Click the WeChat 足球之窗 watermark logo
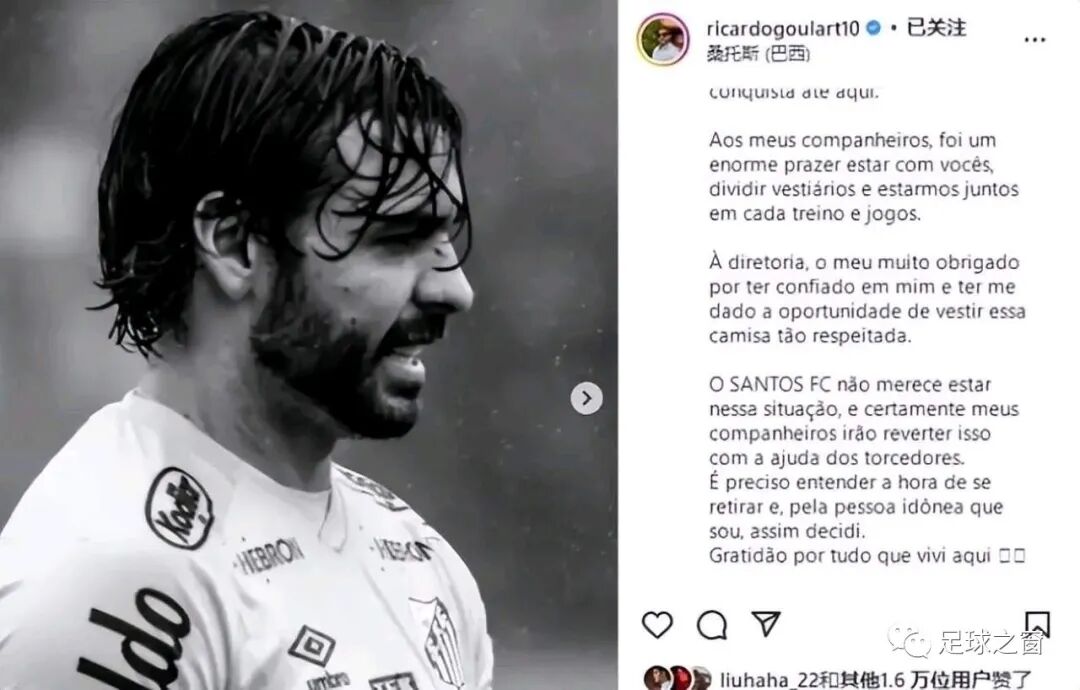This screenshot has height=690, width=1080. tap(966, 642)
